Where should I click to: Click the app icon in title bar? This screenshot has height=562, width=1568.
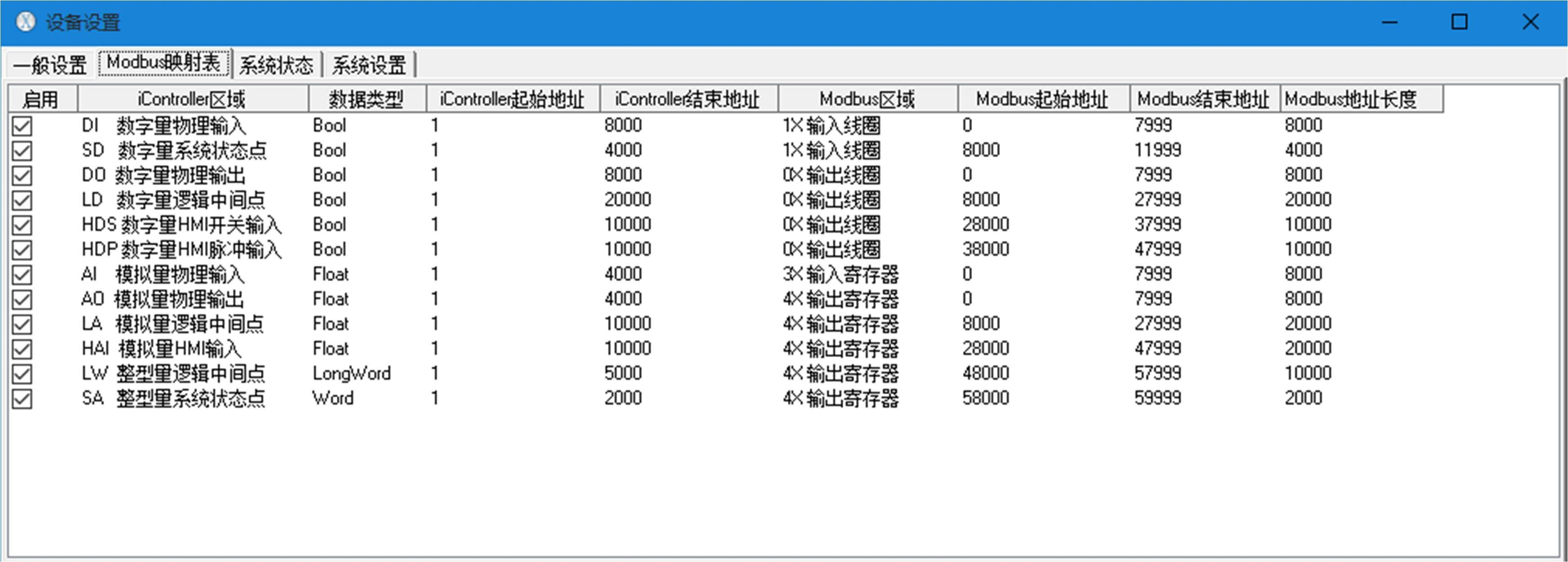pos(25,22)
